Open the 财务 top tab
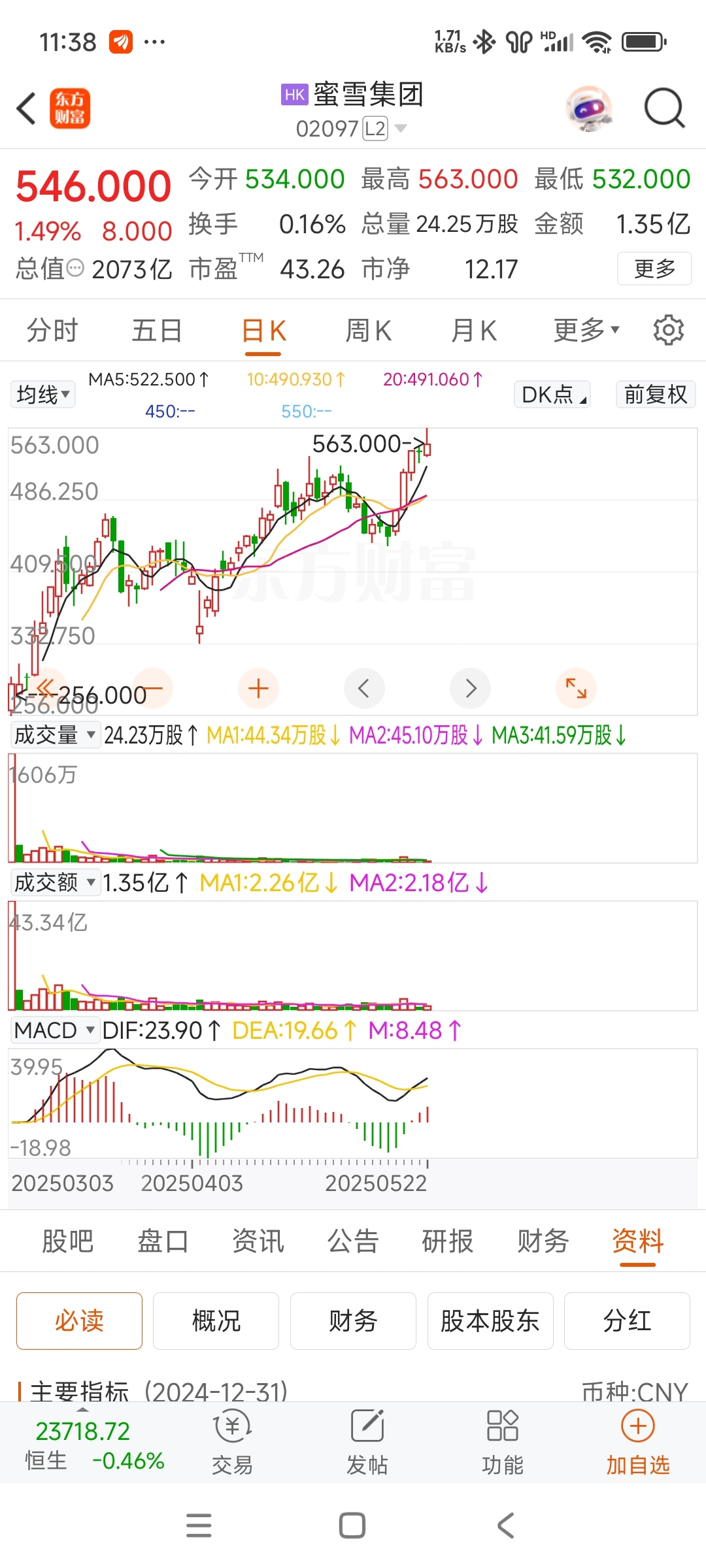This screenshot has height=1568, width=706. click(x=543, y=1241)
